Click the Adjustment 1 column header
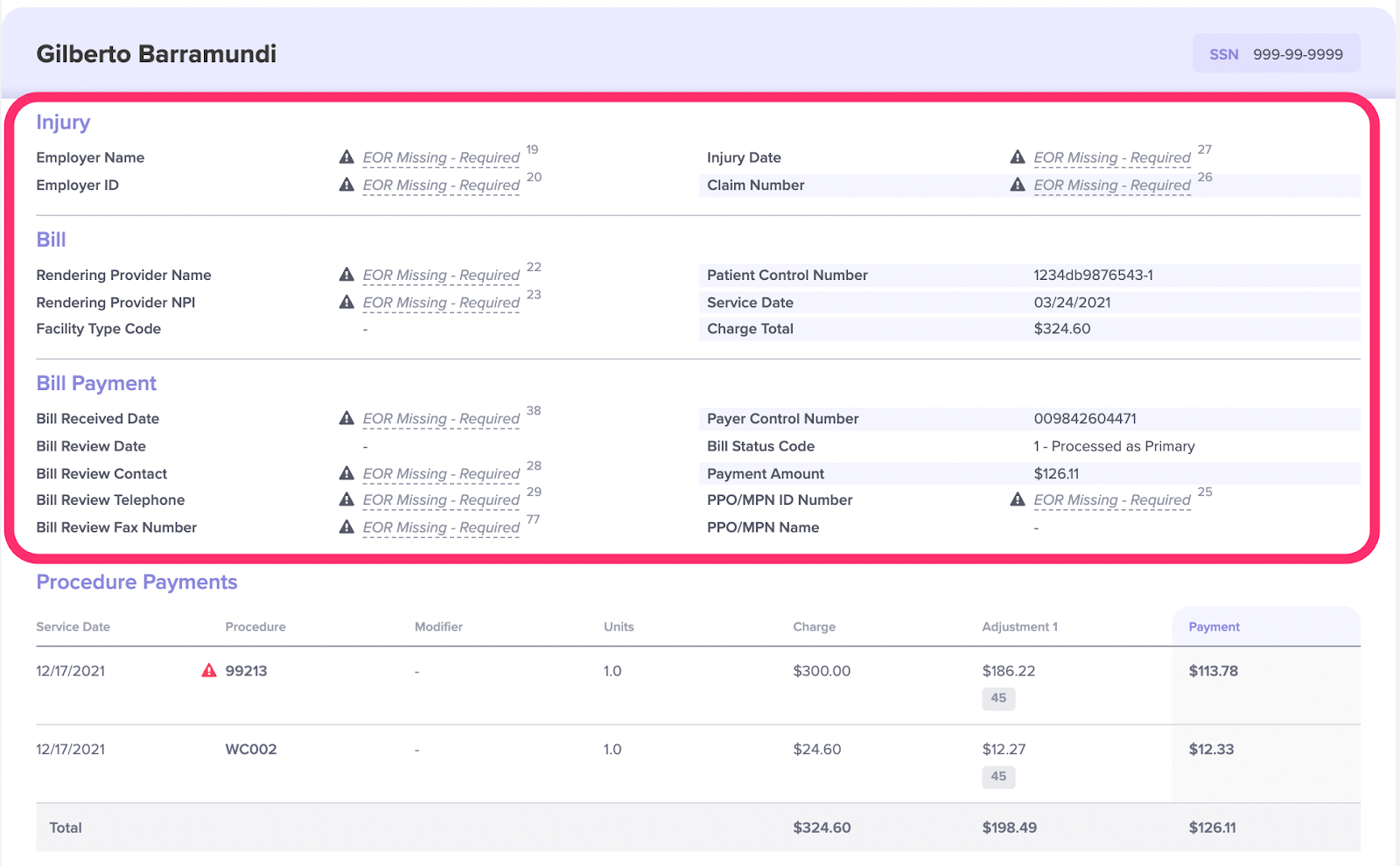This screenshot has width=1400, height=866. (x=1019, y=627)
